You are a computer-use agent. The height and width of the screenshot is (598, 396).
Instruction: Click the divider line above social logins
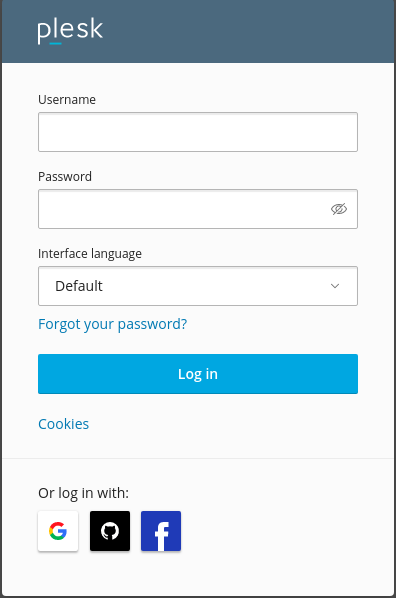pyautogui.click(x=198, y=458)
